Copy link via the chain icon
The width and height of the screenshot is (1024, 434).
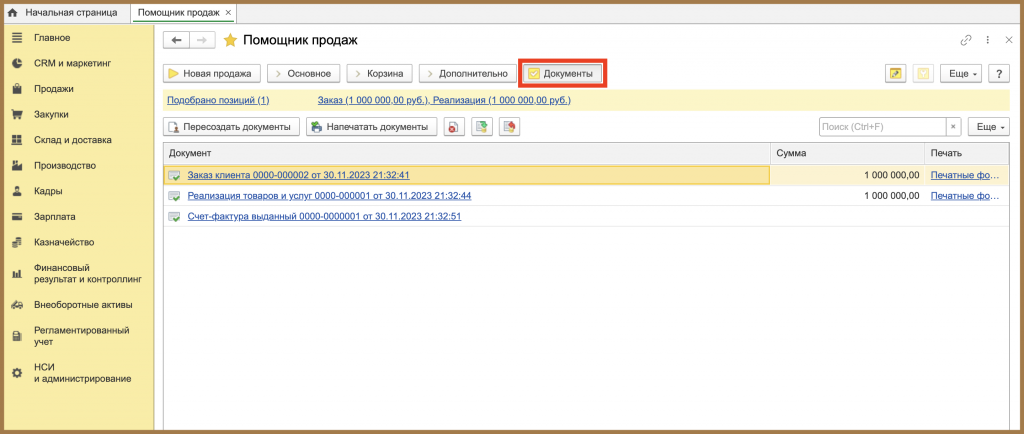tap(966, 40)
